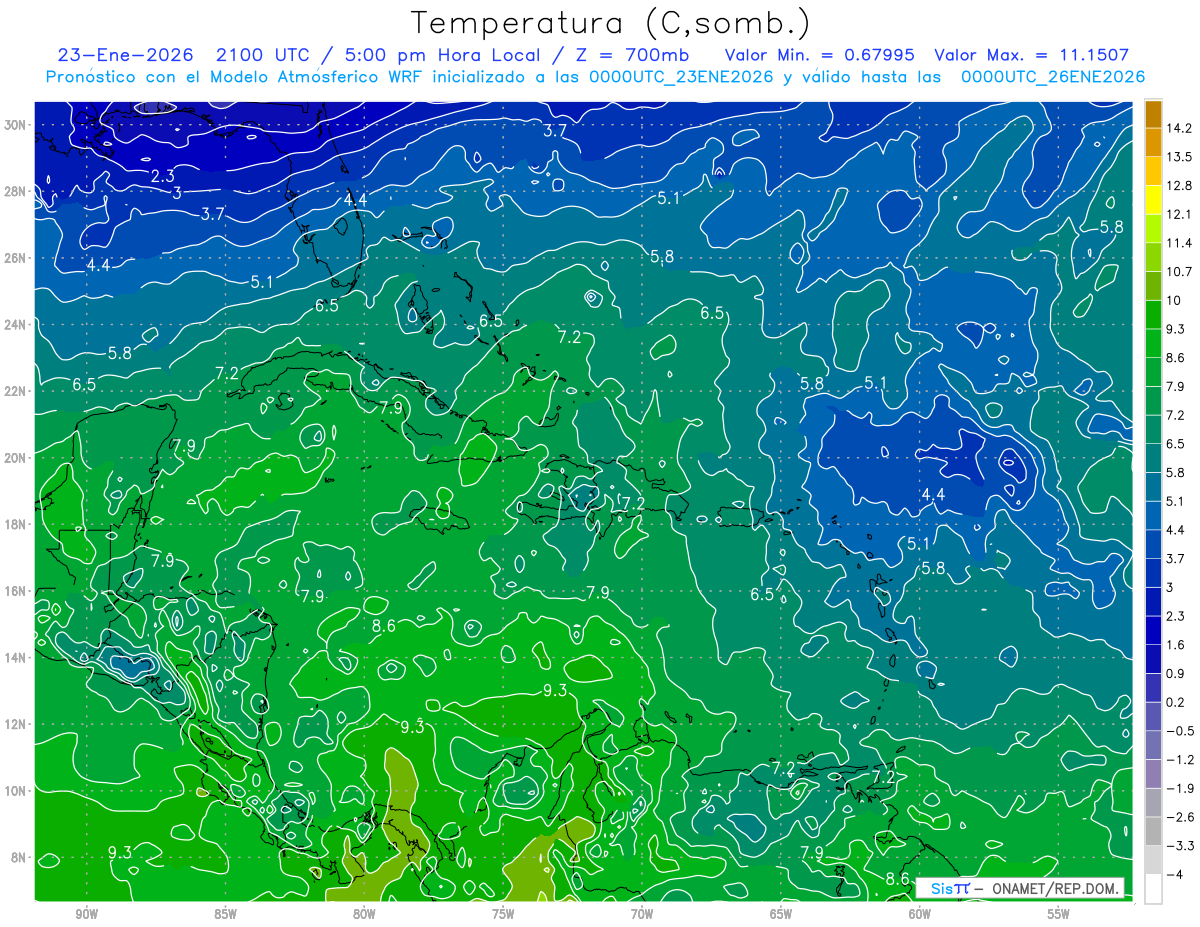Click legend value '10'
Image resolution: width=1200 pixels, height=927 pixels.
coord(1174,301)
